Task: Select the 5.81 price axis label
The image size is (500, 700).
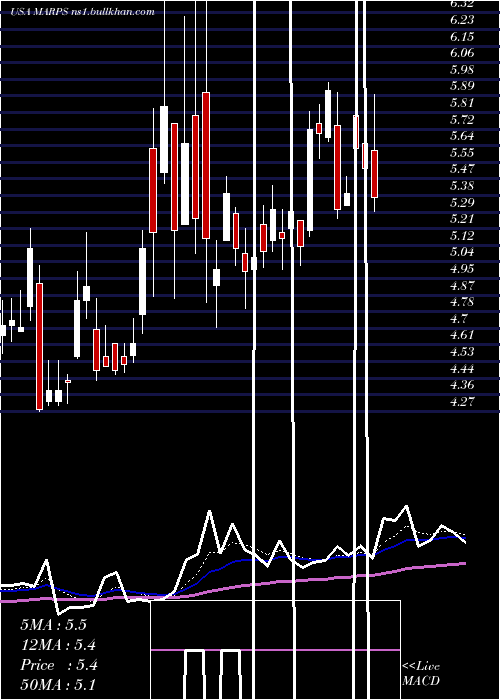Action: pos(462,103)
